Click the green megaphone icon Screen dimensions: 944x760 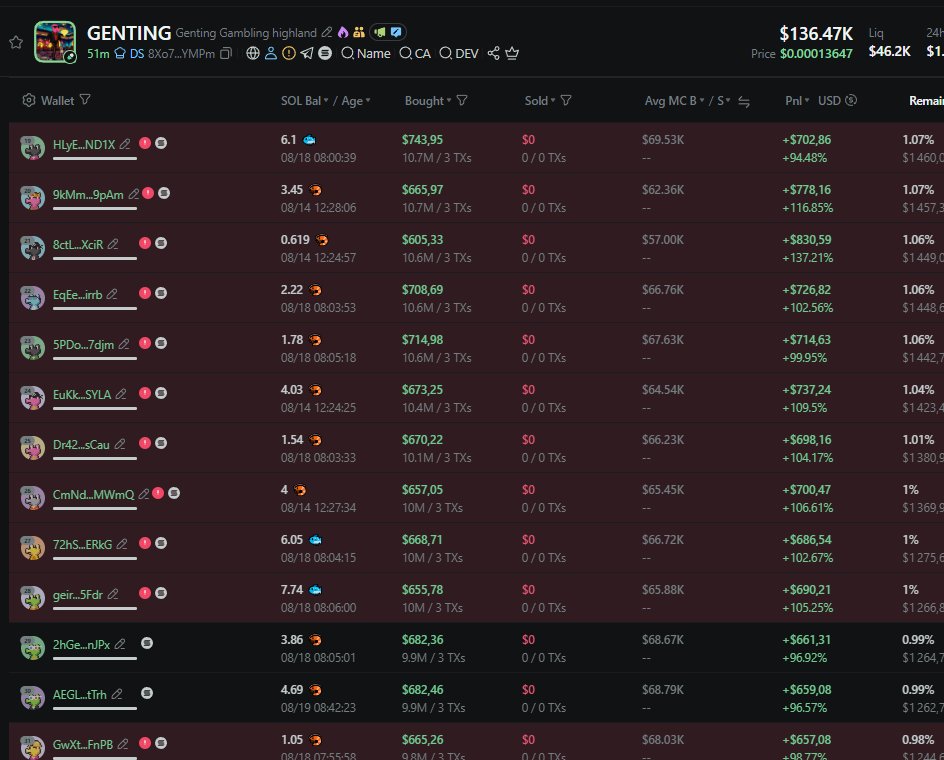click(x=380, y=32)
